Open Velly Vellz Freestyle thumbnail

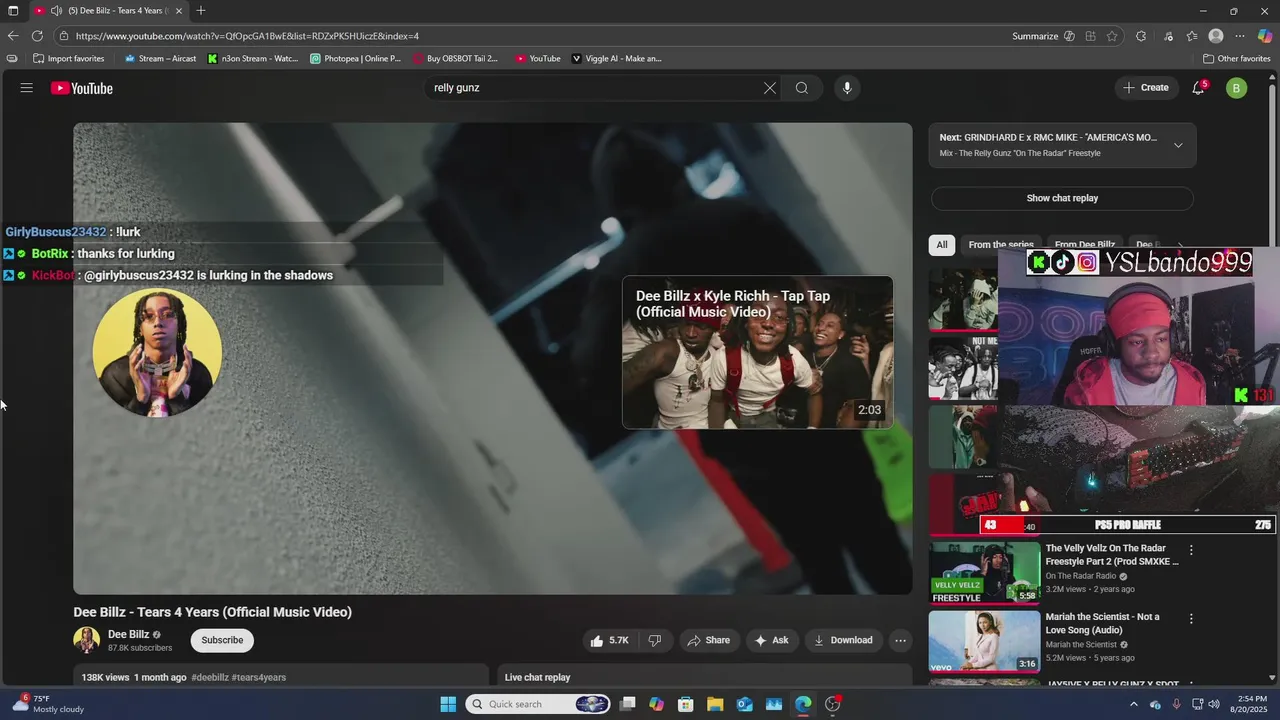[985, 573]
